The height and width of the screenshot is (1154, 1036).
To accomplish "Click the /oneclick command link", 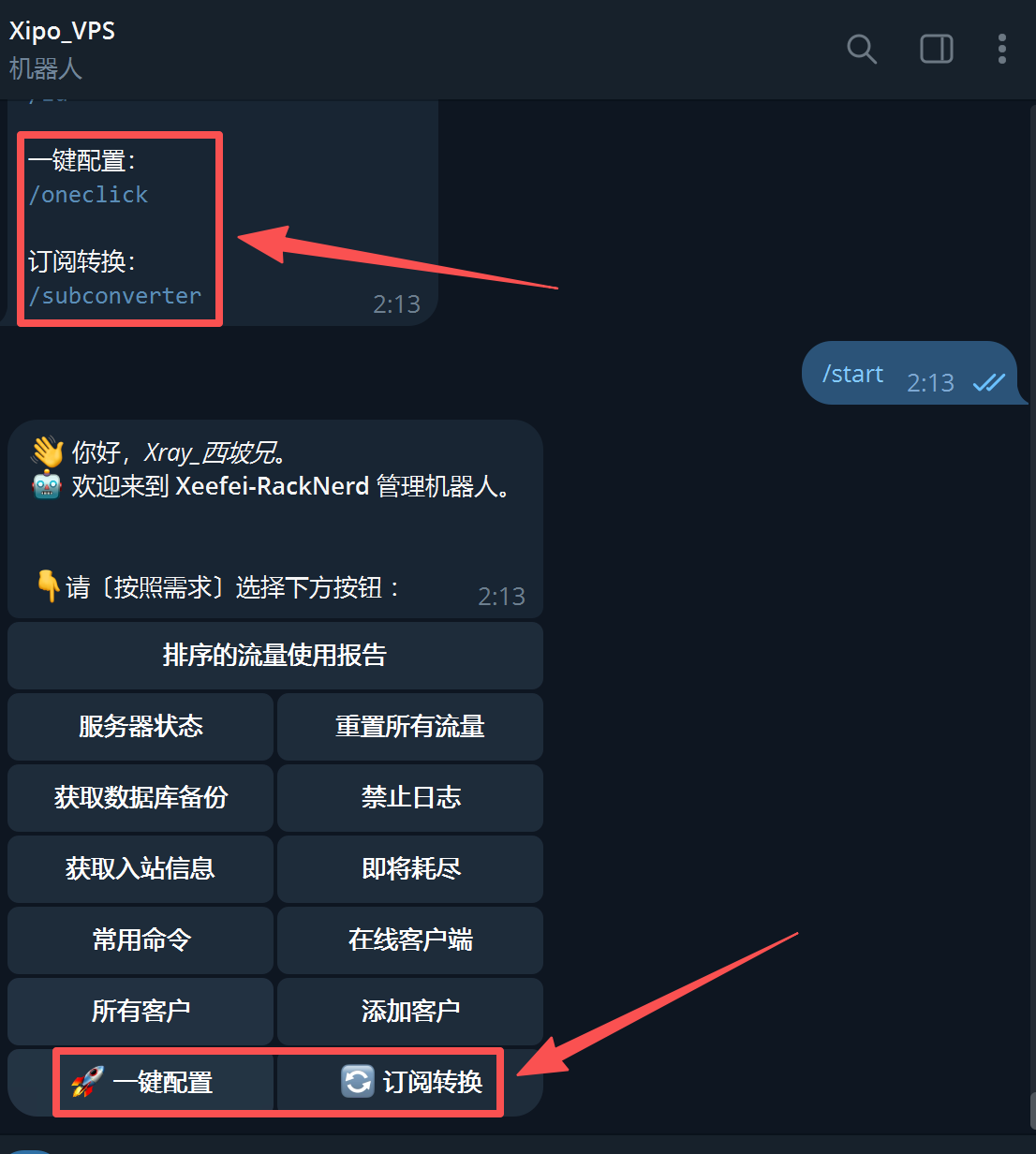I will click(88, 195).
